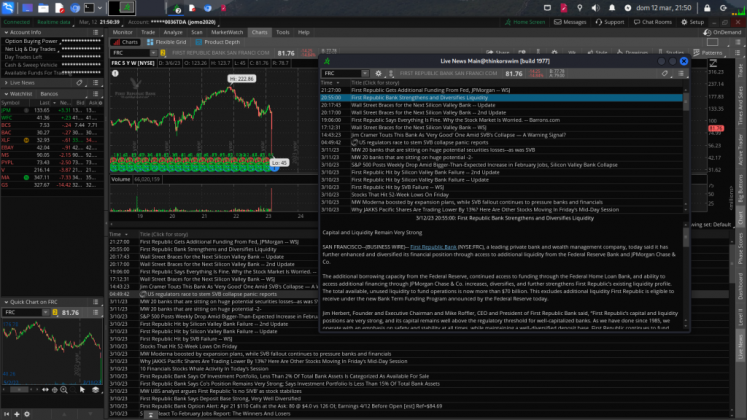Add a gadget with the sidebar plus icon
Viewport: 747px width, 420px height.
pyautogui.click(x=17, y=414)
